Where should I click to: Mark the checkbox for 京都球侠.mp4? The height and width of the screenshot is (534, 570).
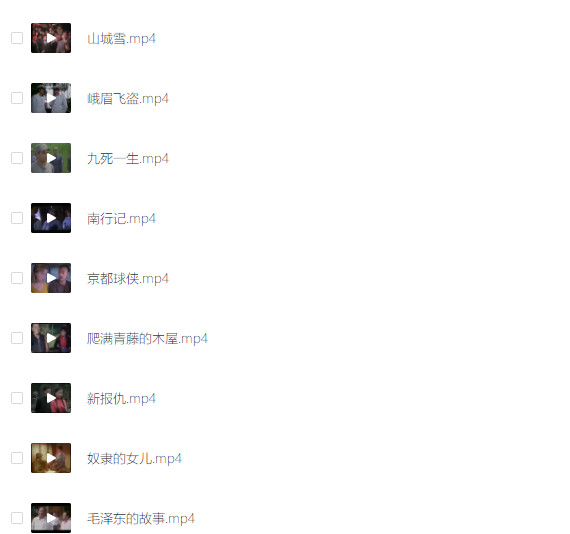coord(17,278)
